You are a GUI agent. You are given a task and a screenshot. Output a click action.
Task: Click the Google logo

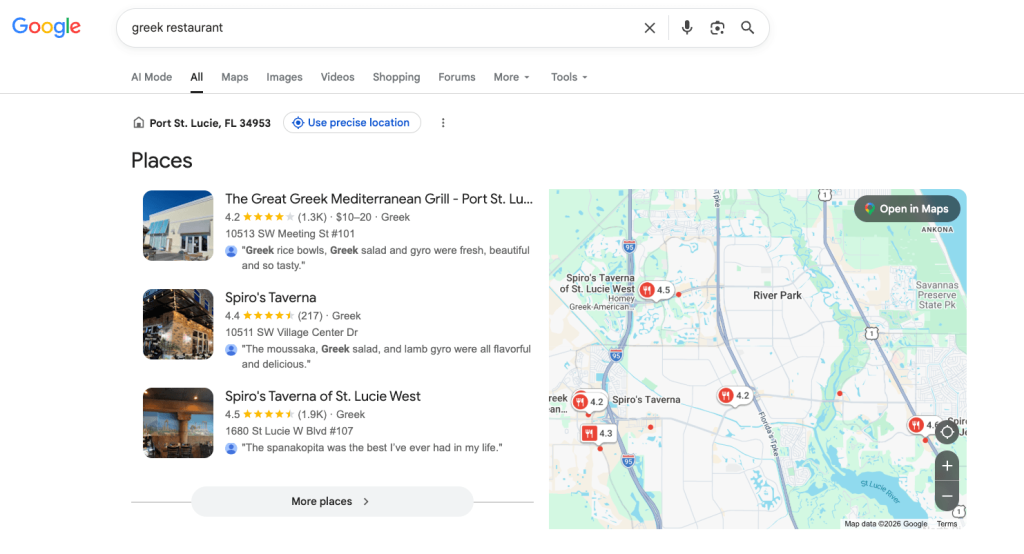click(x=46, y=27)
